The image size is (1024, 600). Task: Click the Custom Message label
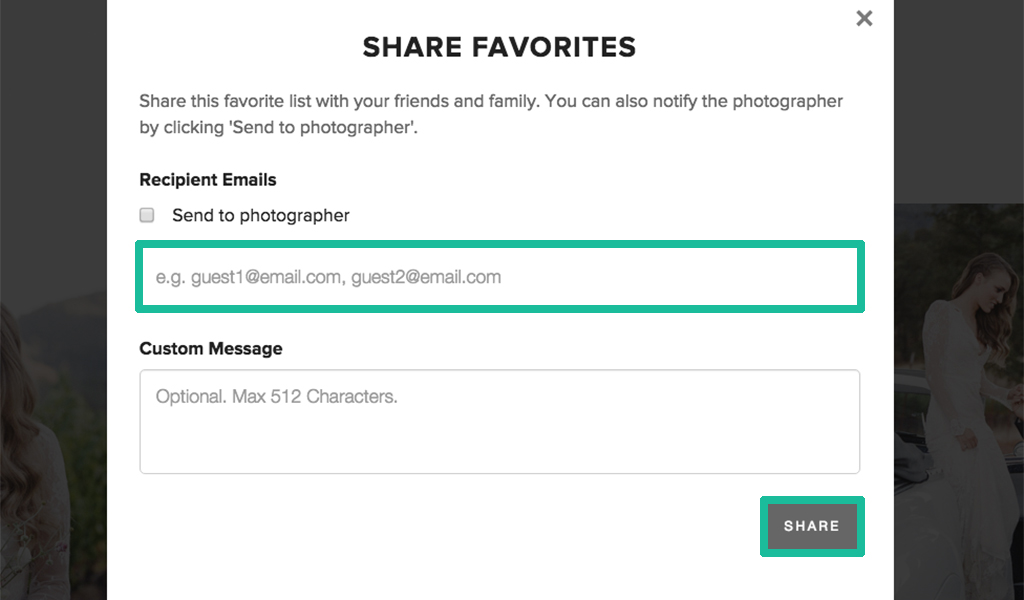[211, 349]
